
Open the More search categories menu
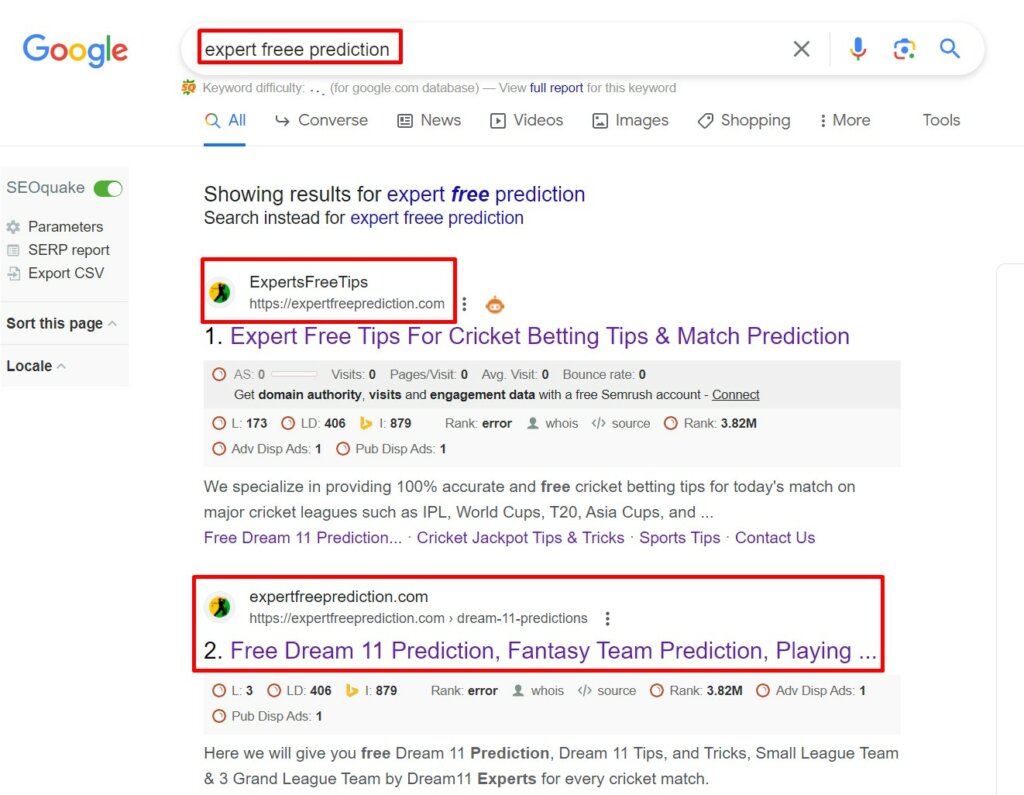pos(845,120)
